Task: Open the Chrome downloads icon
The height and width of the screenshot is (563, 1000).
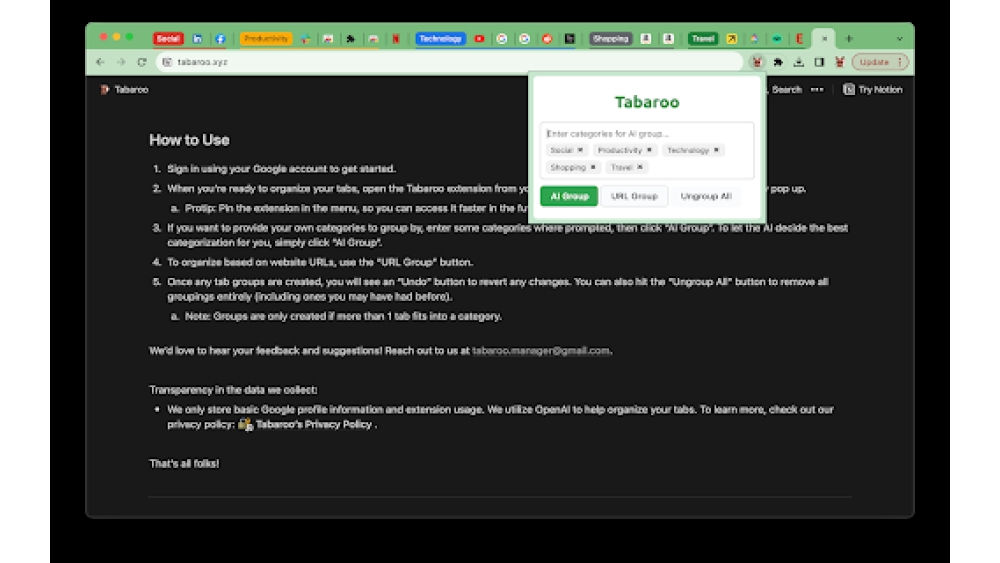Action: 798,62
